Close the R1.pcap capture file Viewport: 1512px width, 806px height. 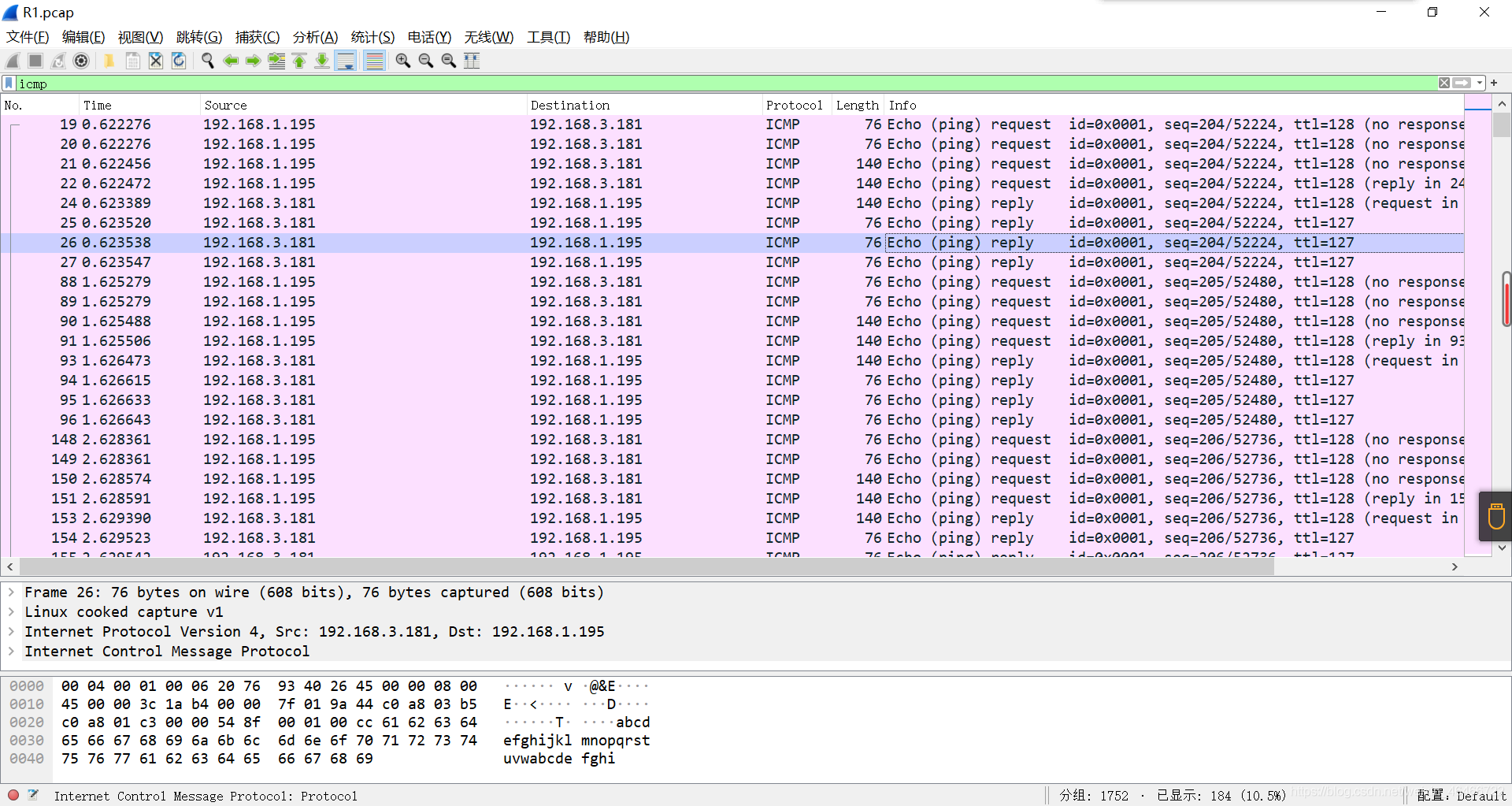(155, 61)
